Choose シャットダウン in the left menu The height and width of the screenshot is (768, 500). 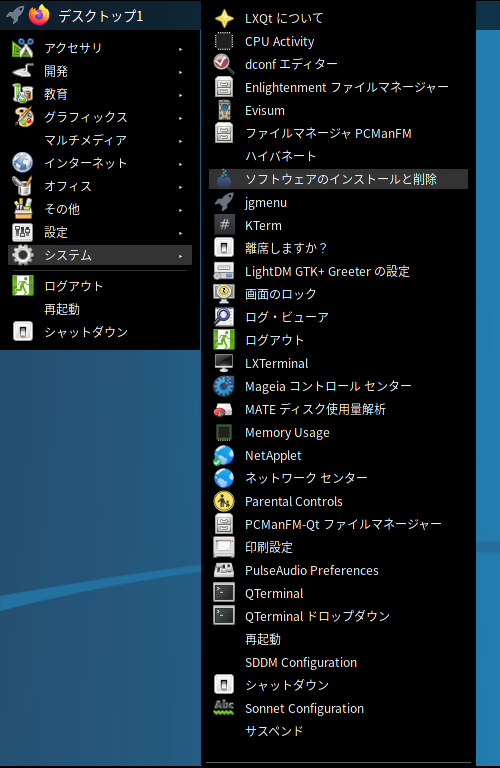click(100, 332)
